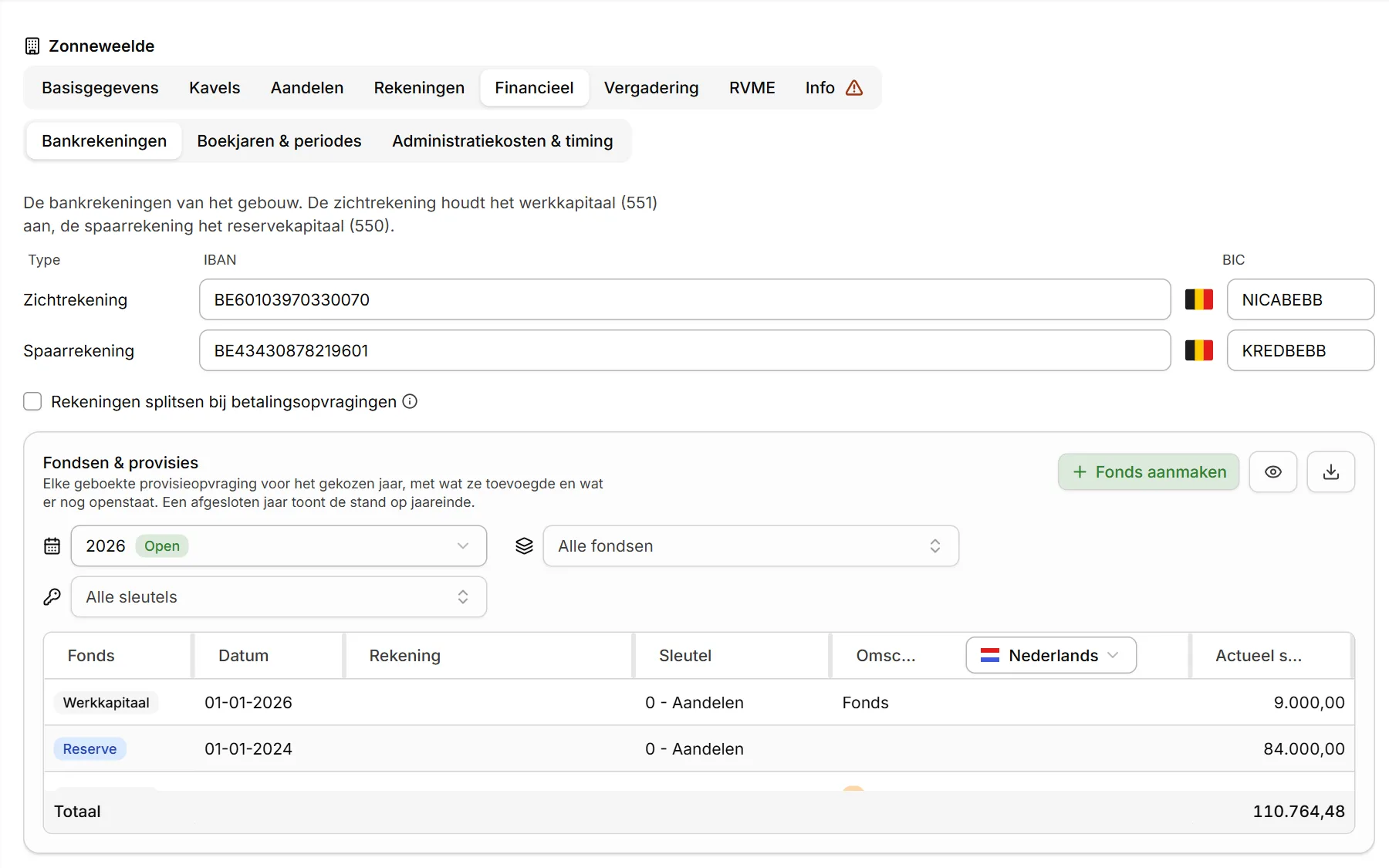Click the building icon beside Zonneweelde
The image size is (1389, 868).
pos(32,46)
